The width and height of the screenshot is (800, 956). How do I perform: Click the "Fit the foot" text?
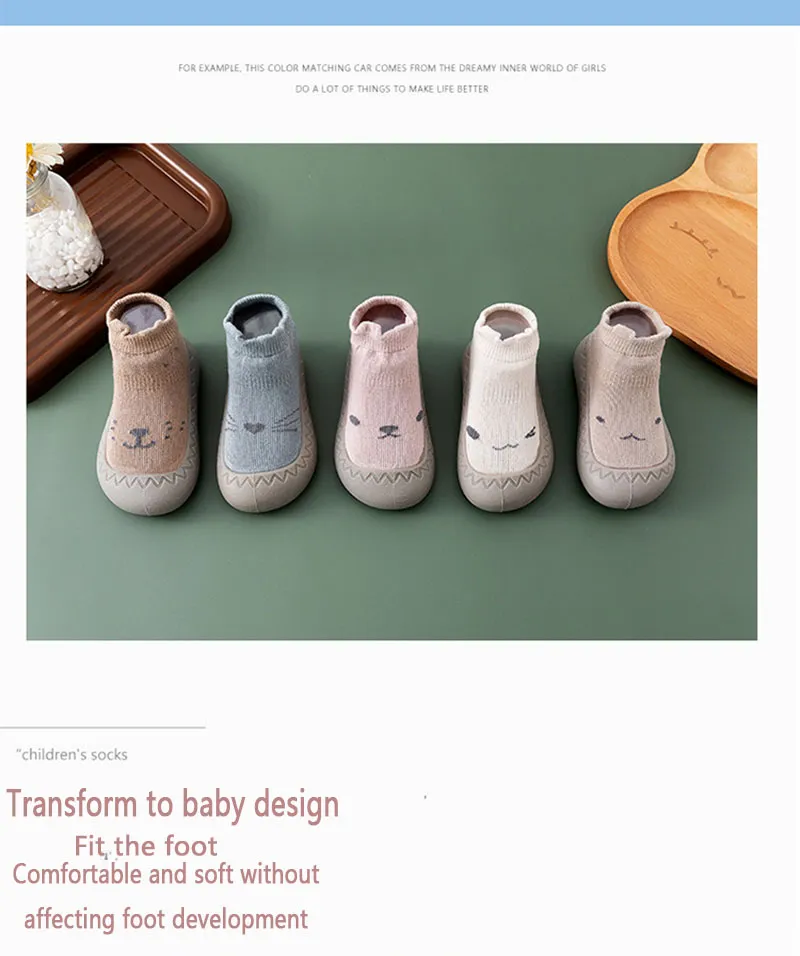click(146, 846)
